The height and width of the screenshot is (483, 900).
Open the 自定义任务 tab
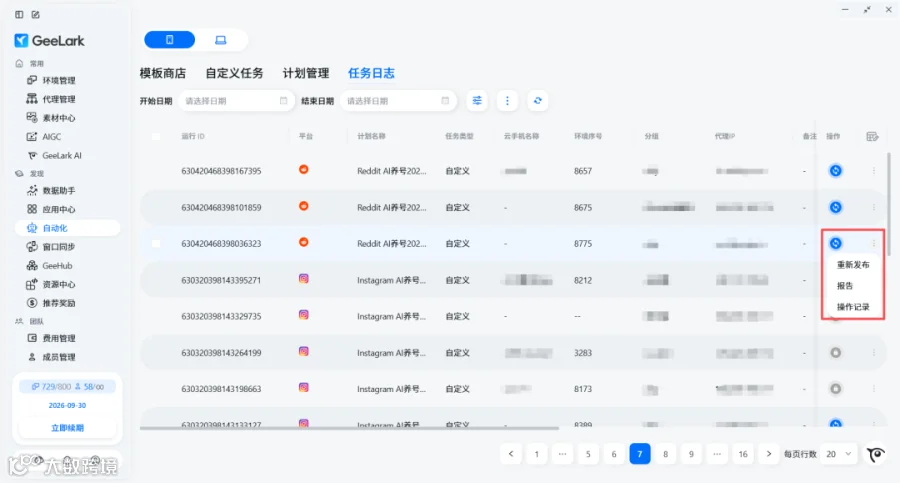(x=234, y=73)
